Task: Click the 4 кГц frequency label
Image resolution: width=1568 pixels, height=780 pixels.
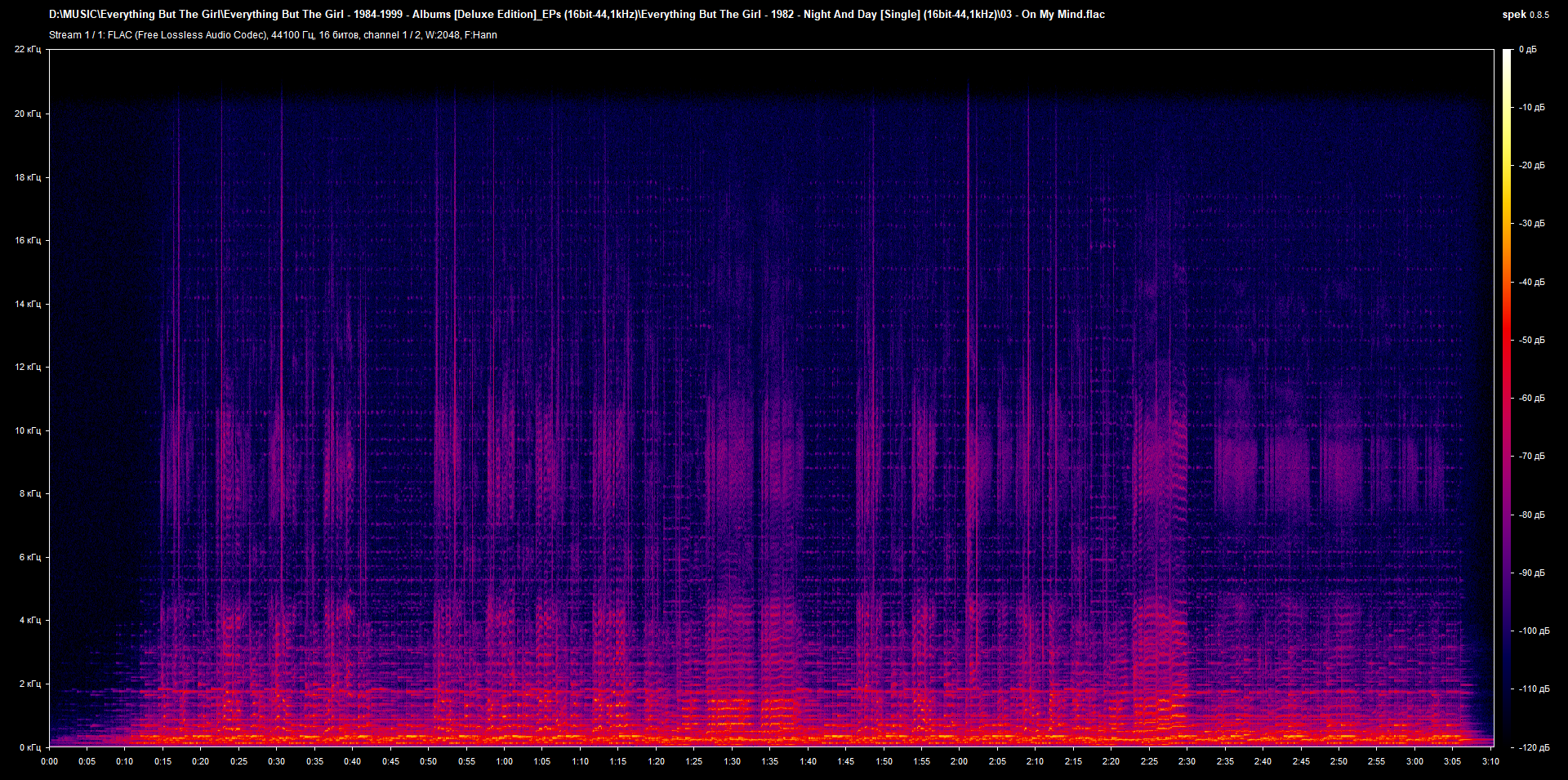Action: tap(30, 620)
